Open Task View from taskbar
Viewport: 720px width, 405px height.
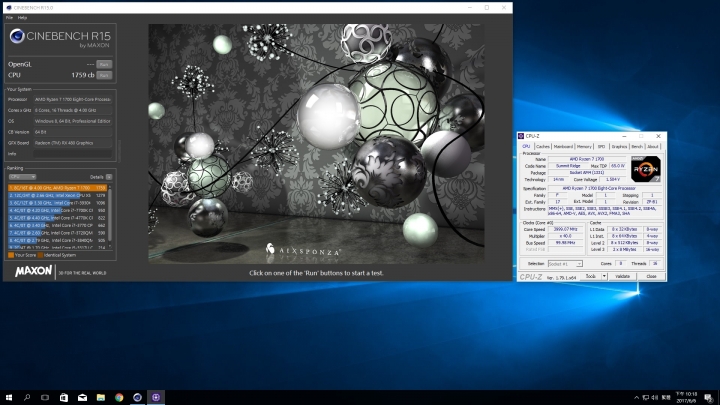point(45,398)
